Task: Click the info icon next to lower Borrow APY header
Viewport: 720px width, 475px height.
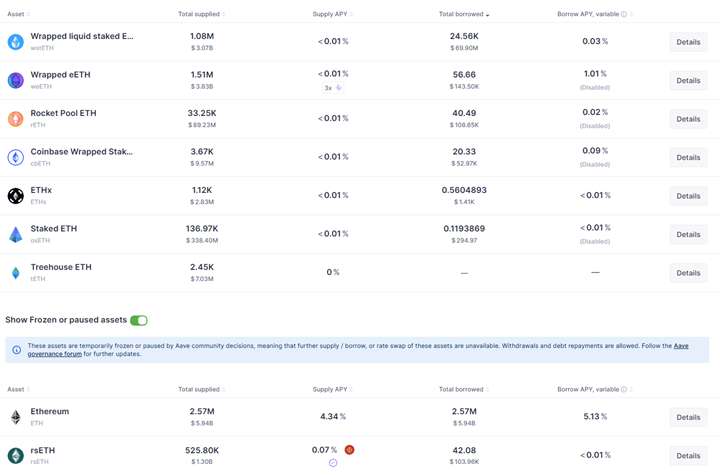Action: [x=624, y=389]
